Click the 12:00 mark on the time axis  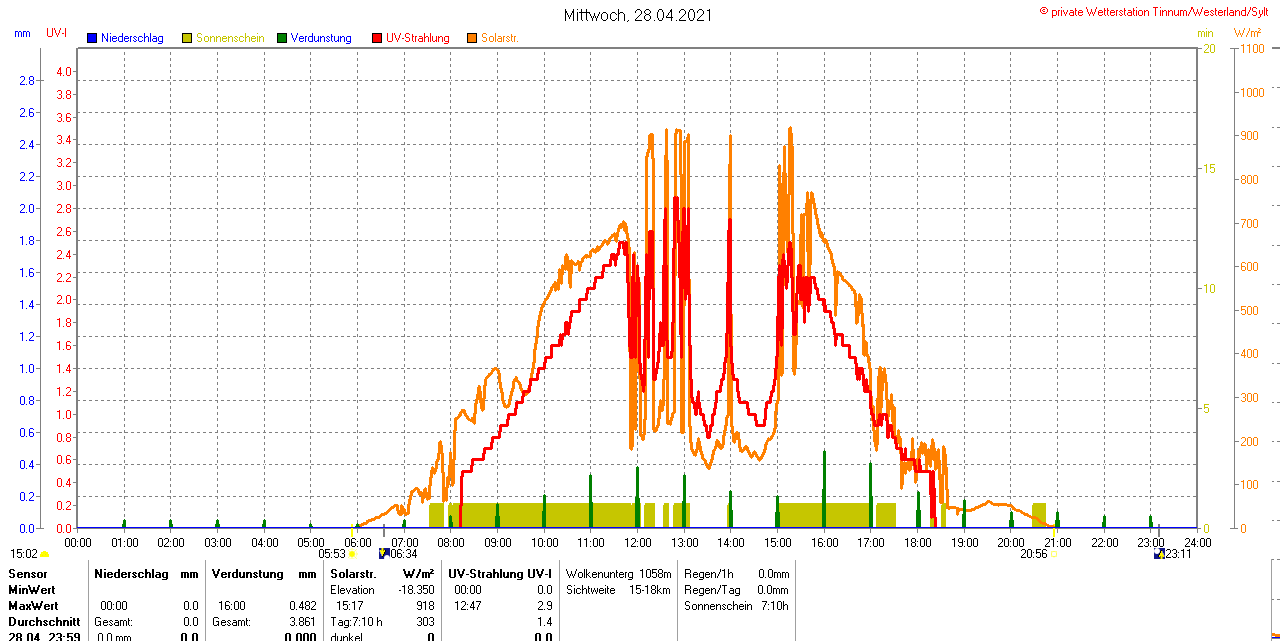click(637, 543)
